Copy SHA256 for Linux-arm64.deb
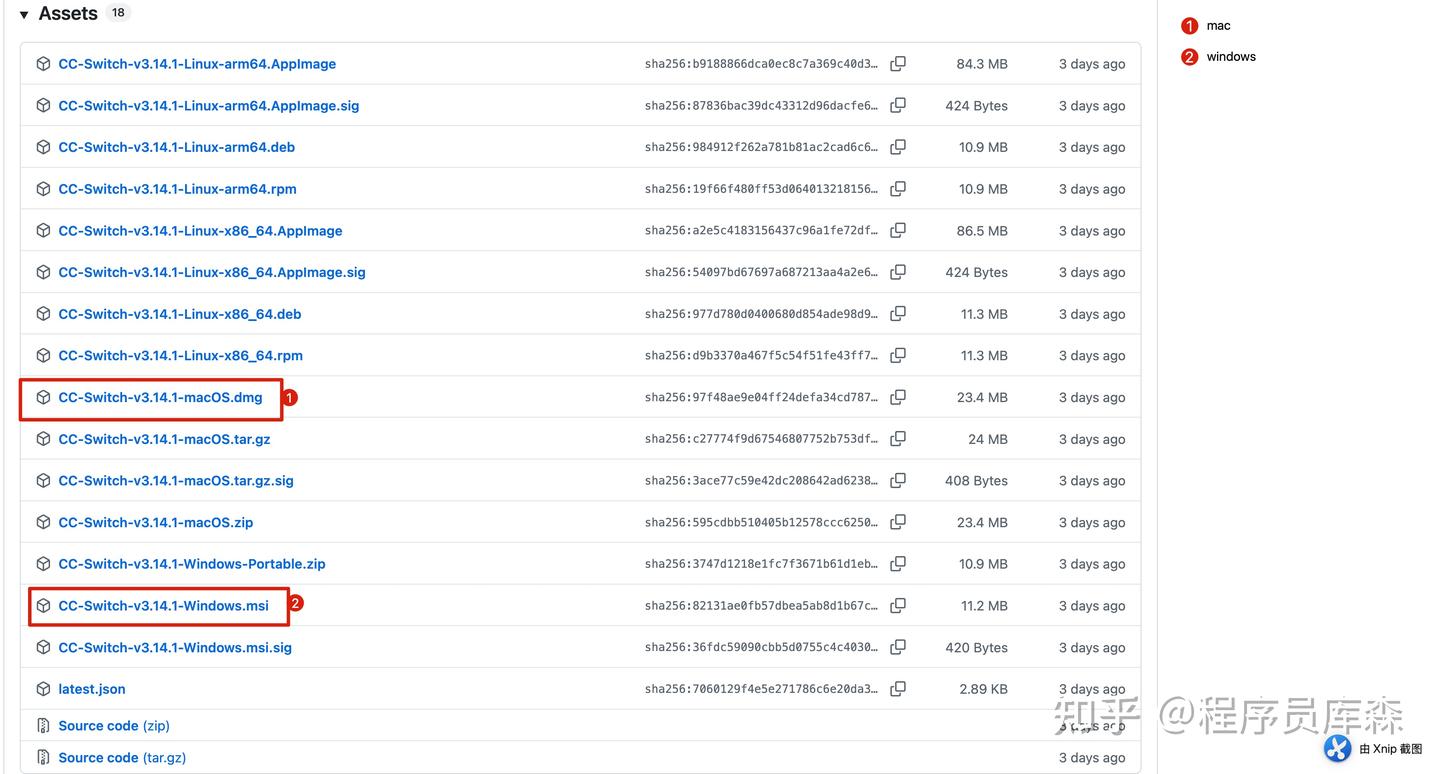The width and height of the screenshot is (1440, 774). 898,147
